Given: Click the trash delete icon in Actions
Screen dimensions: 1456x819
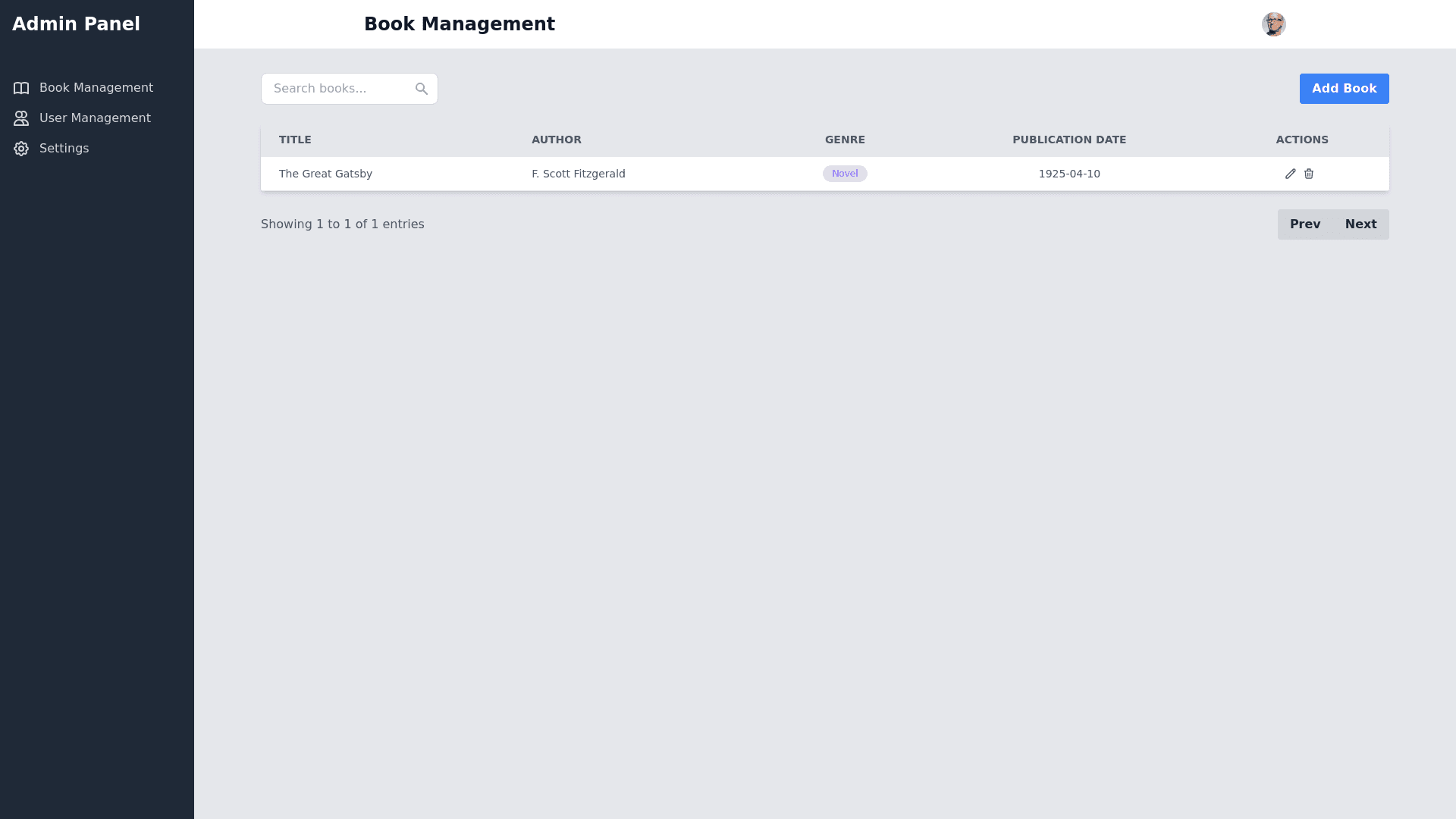Looking at the screenshot, I should [1309, 174].
